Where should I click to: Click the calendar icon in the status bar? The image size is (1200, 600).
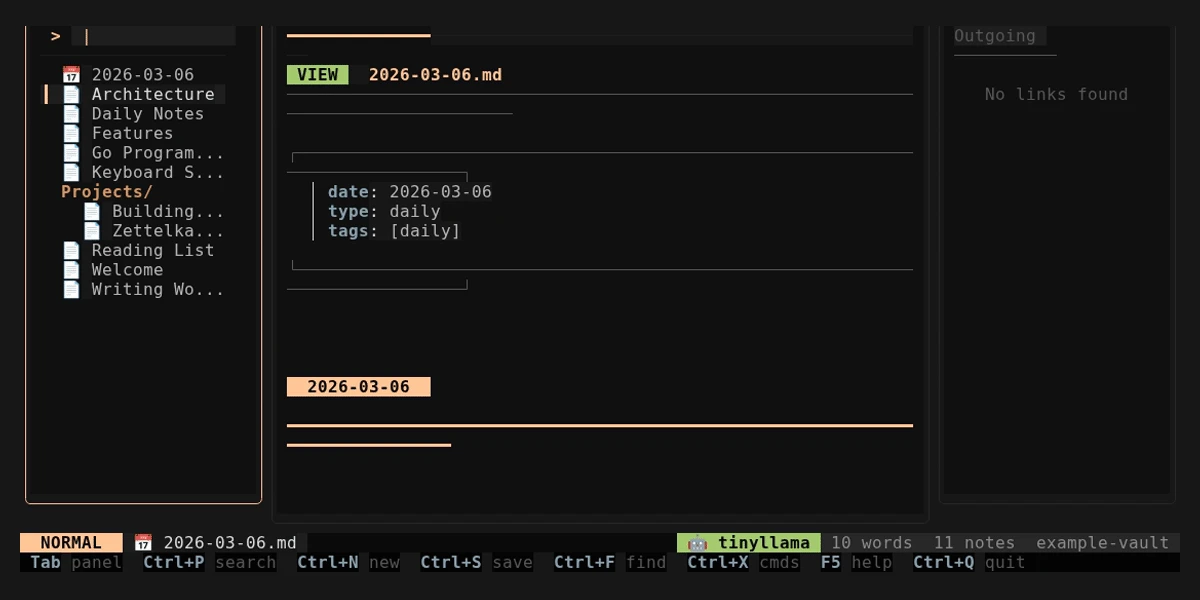[x=143, y=543]
